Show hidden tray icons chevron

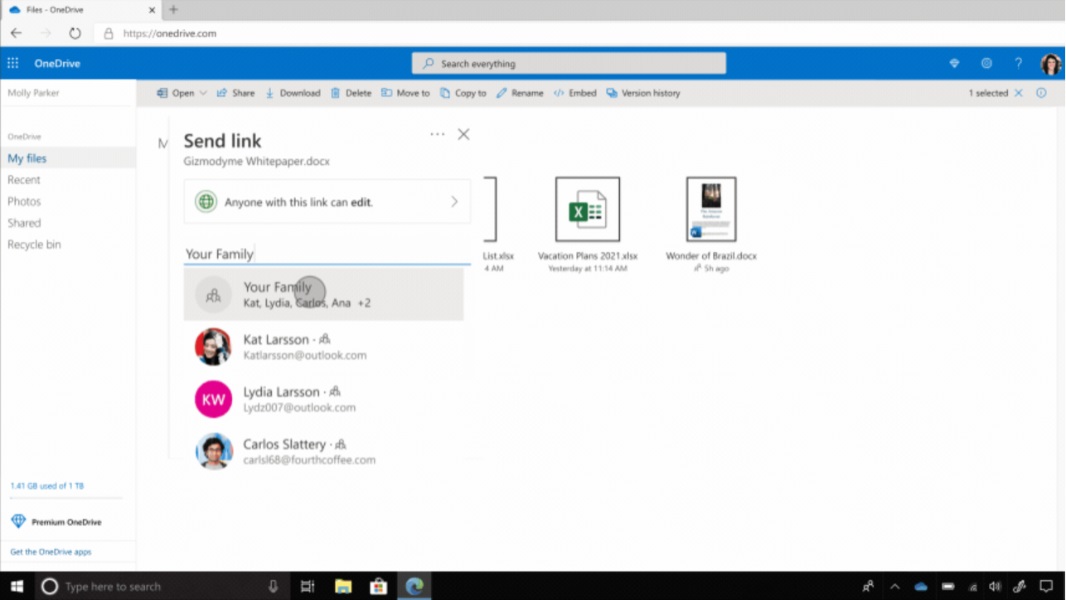pos(895,586)
